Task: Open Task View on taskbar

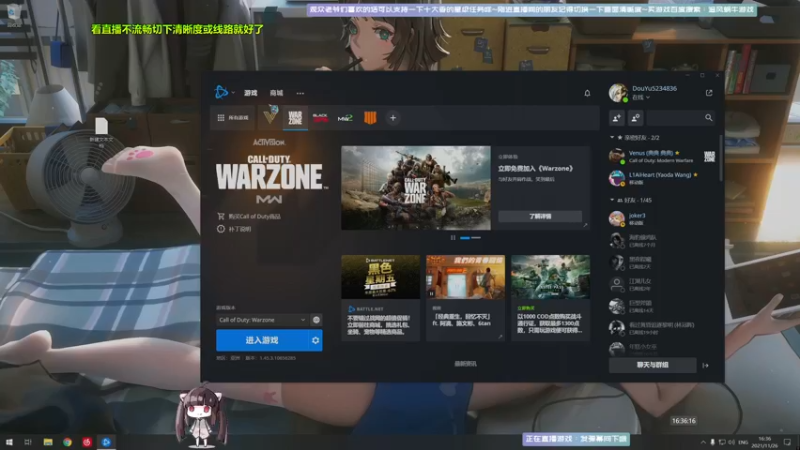Action: coord(28,442)
